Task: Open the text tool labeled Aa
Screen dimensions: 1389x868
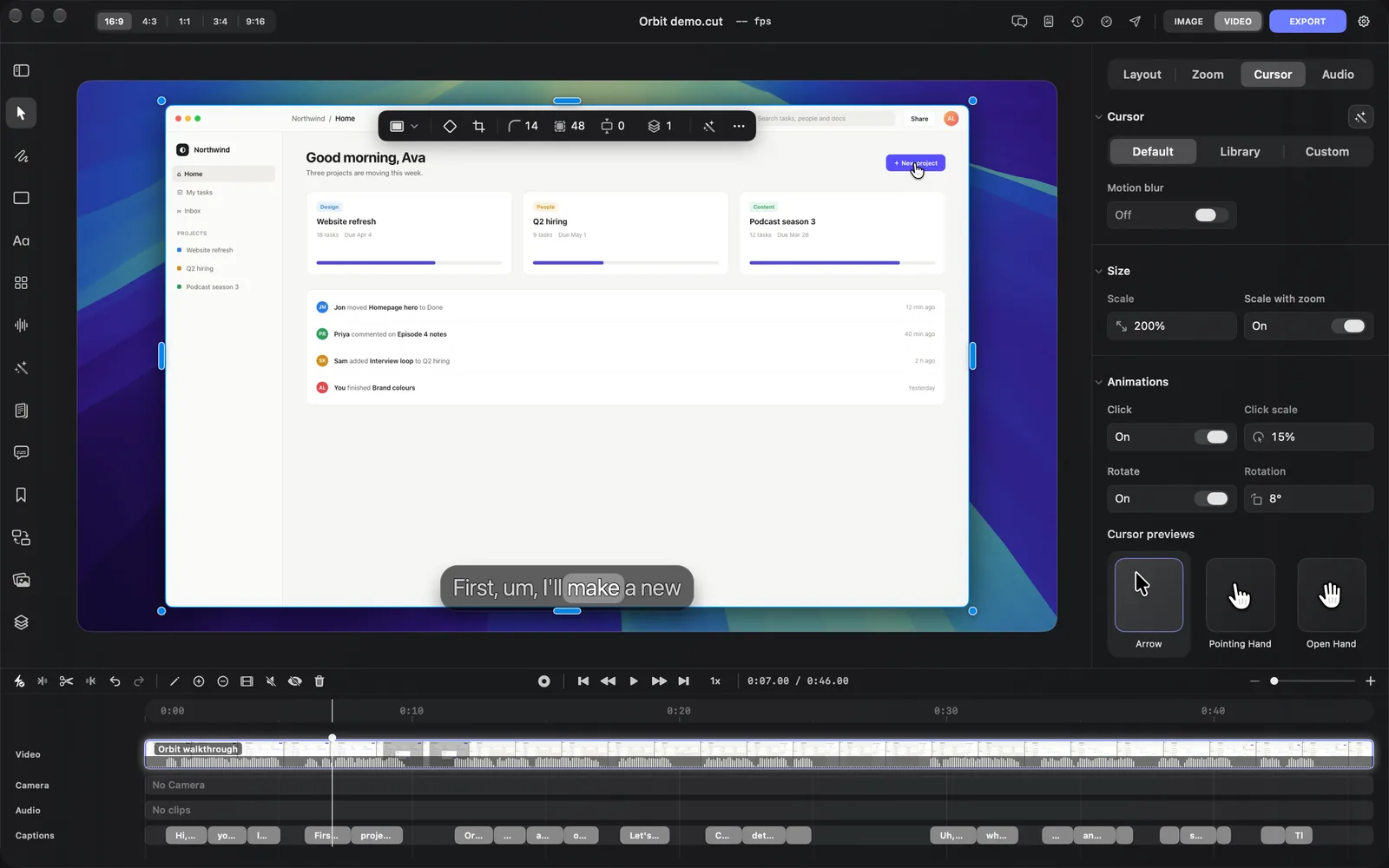Action: click(21, 240)
